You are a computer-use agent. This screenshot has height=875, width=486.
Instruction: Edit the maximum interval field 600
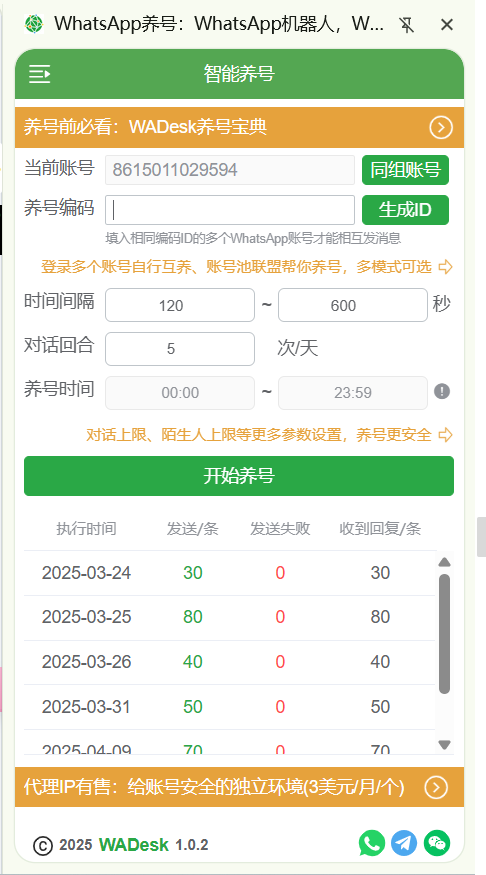[353, 305]
